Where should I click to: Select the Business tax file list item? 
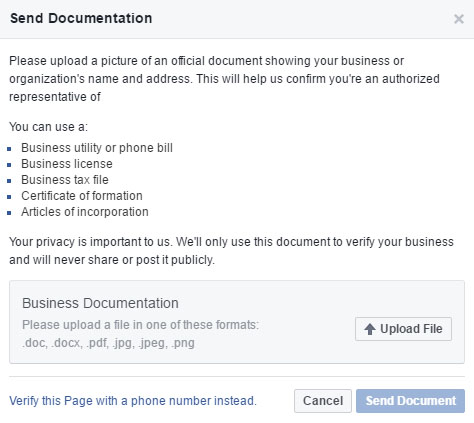(65, 180)
